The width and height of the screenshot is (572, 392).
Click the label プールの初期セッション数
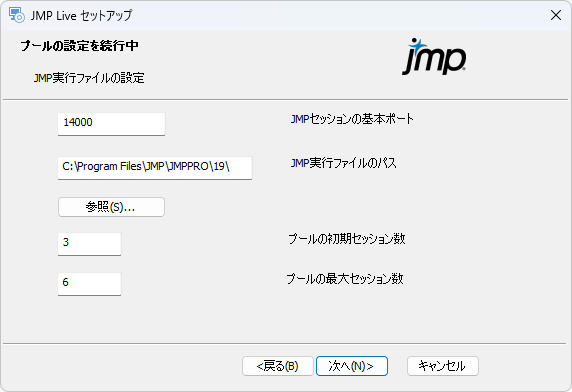click(347, 239)
